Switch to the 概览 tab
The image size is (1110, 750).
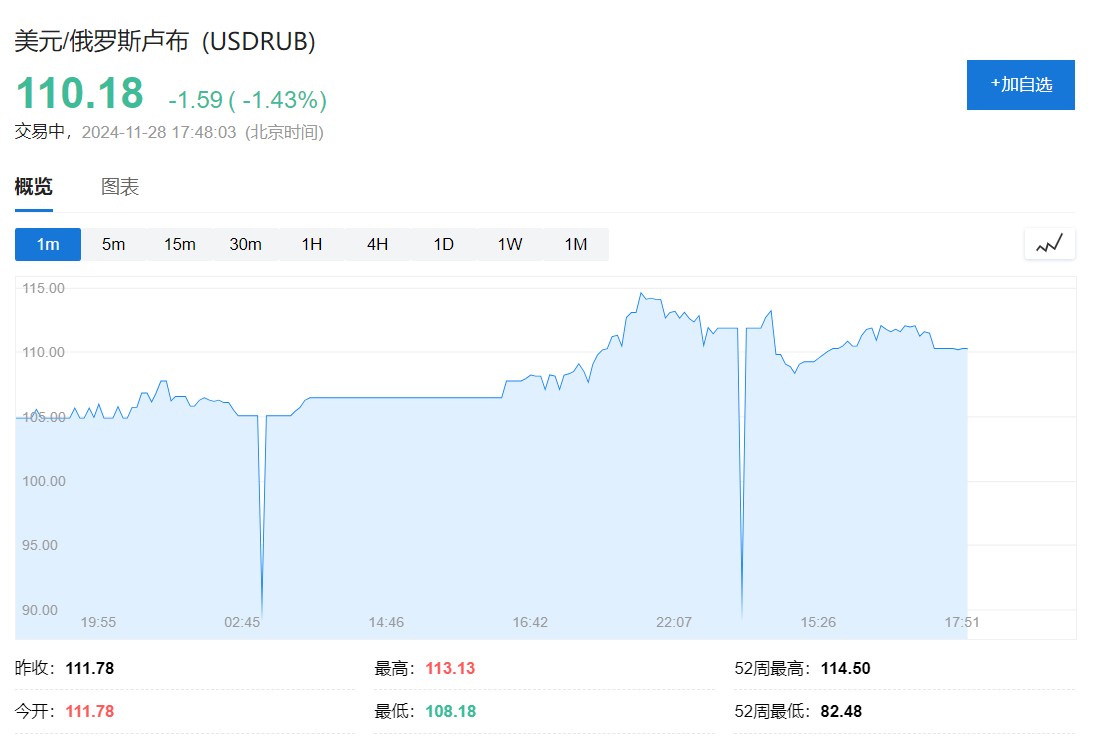click(34, 187)
